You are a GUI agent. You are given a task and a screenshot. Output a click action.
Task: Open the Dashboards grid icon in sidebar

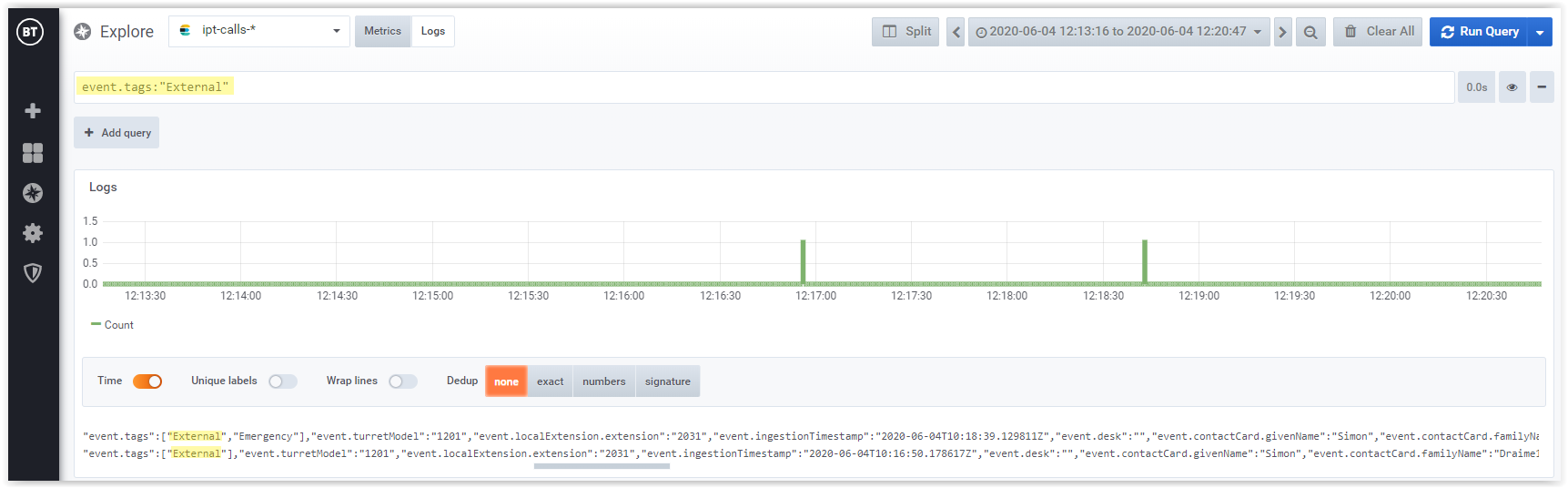pyautogui.click(x=33, y=152)
